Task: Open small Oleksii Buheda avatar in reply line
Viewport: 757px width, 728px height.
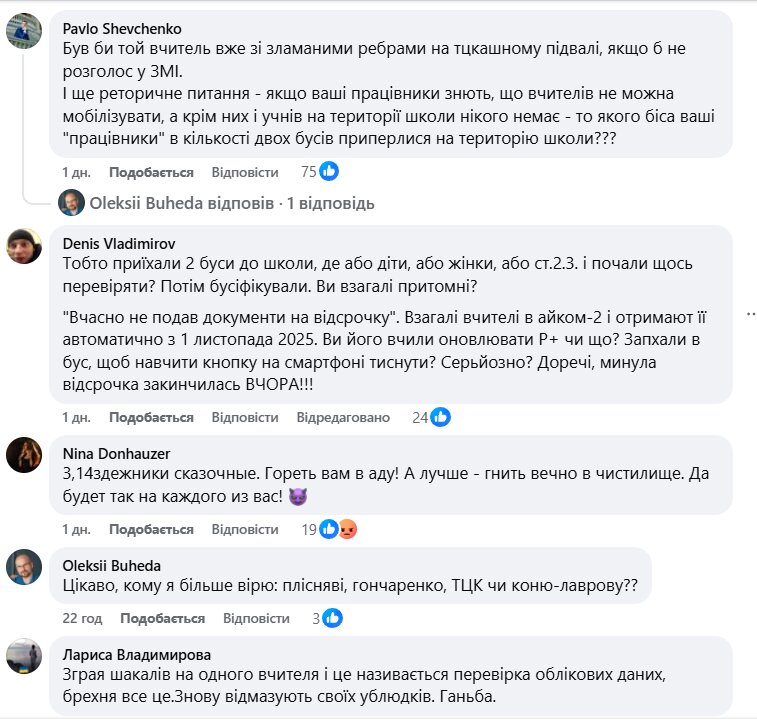Action: (71, 203)
